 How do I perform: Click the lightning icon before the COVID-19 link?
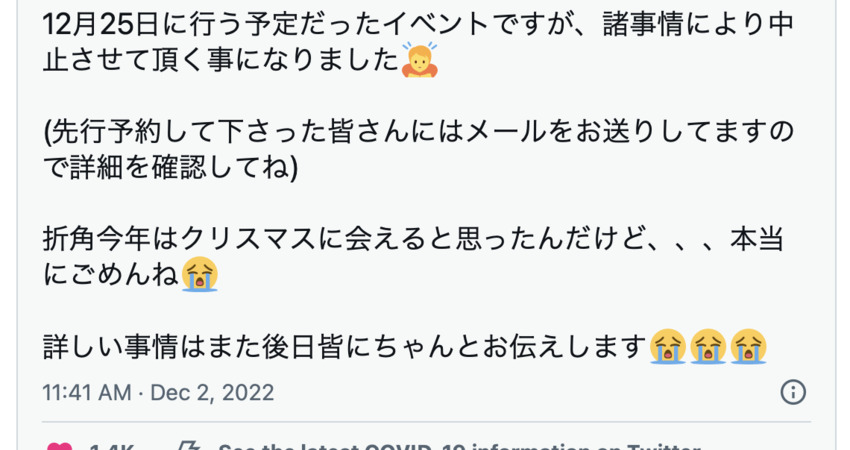coord(190,446)
